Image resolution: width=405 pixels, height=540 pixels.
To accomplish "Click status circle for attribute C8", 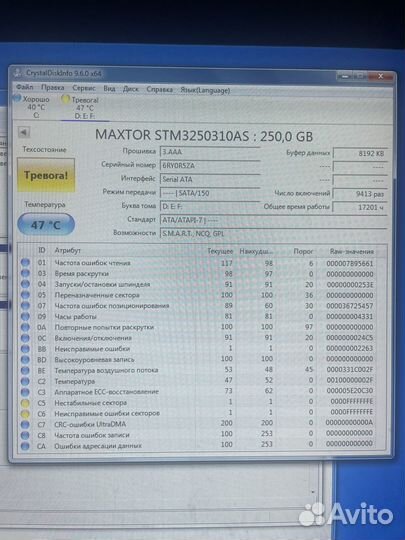I will pos(25,435).
